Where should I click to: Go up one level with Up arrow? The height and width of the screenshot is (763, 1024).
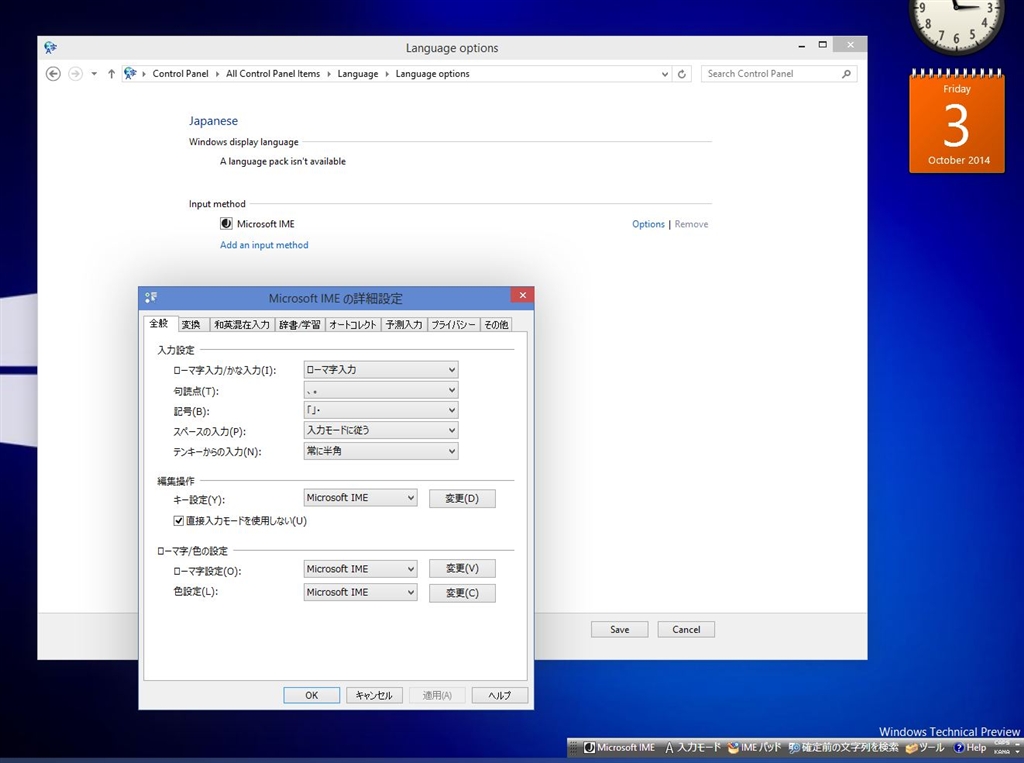(x=111, y=74)
